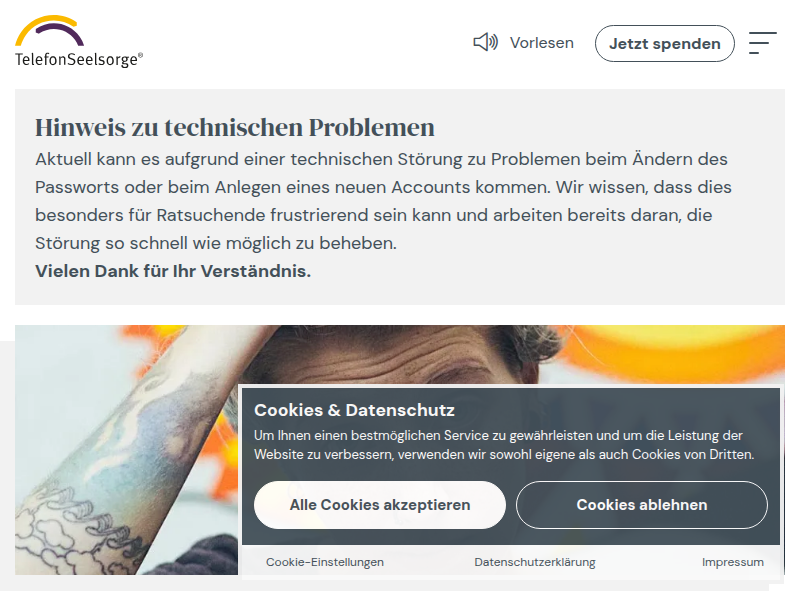Click the tattooed arm in hero image
Screen dimensions: 800x600
click(128, 459)
